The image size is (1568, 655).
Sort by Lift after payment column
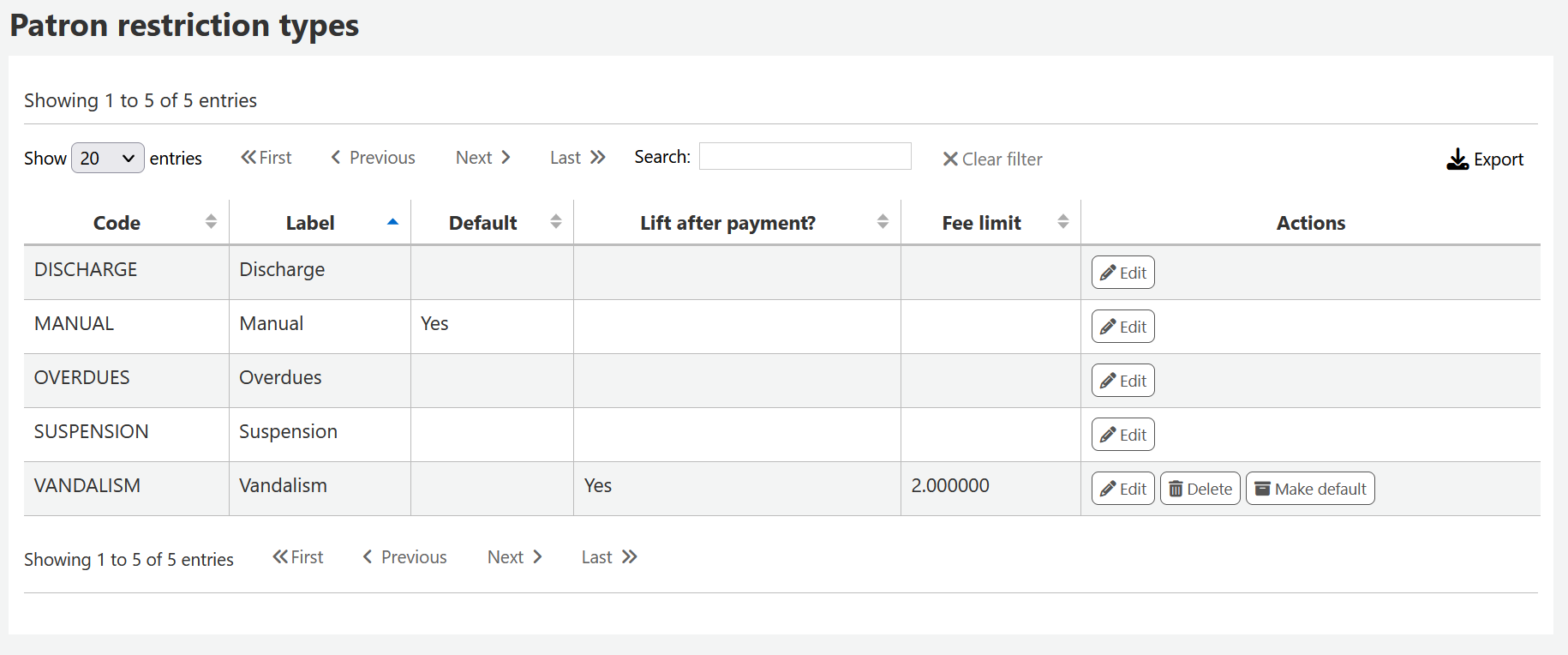click(883, 222)
